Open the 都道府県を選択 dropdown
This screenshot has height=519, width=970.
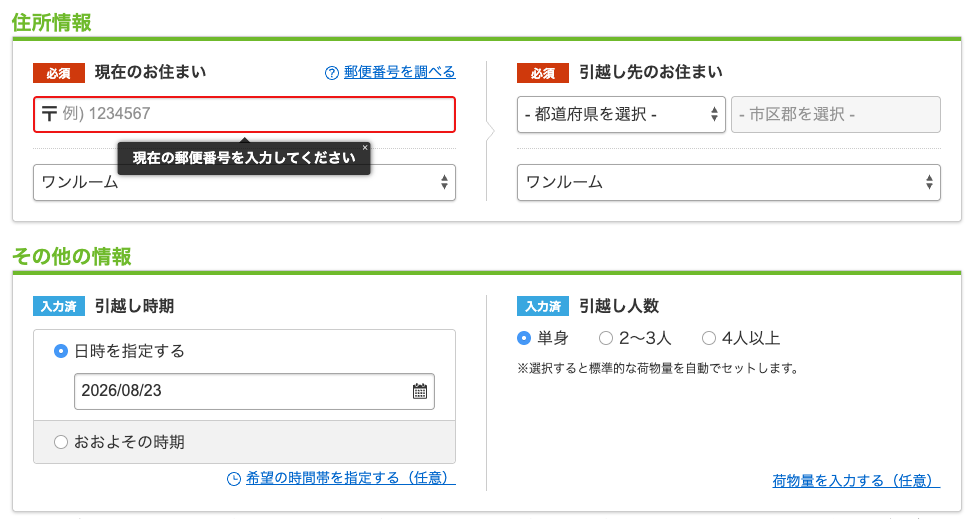tap(621, 114)
